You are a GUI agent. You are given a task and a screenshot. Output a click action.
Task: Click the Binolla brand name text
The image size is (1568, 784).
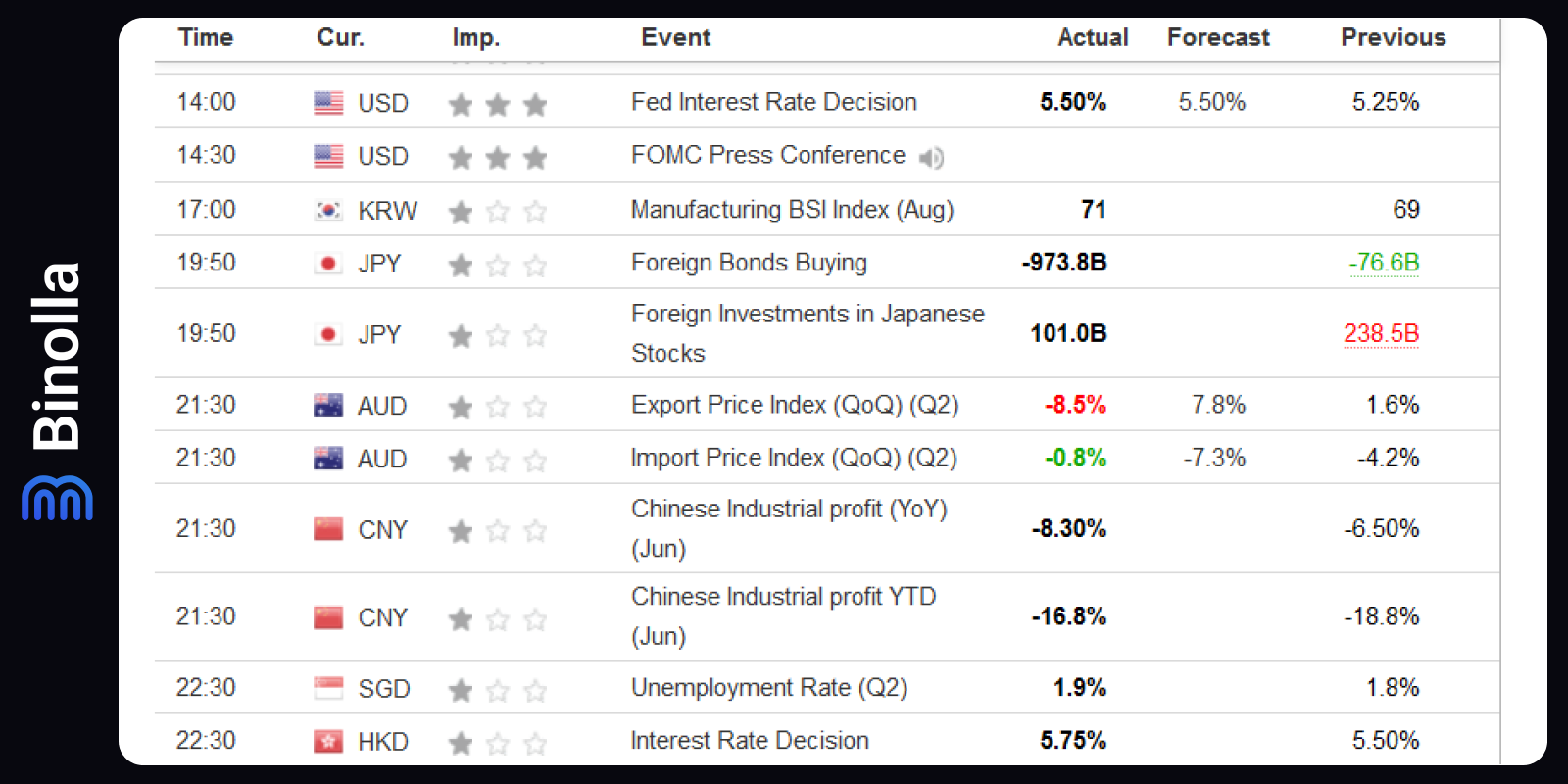tap(57, 356)
